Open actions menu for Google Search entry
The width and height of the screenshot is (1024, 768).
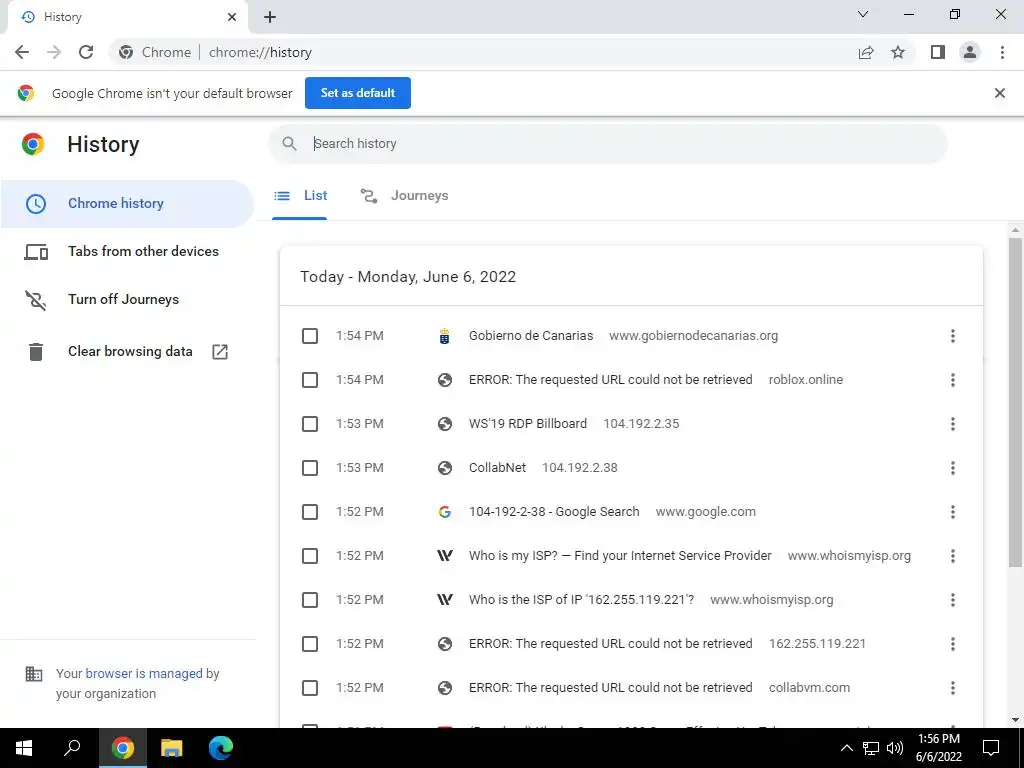953,512
